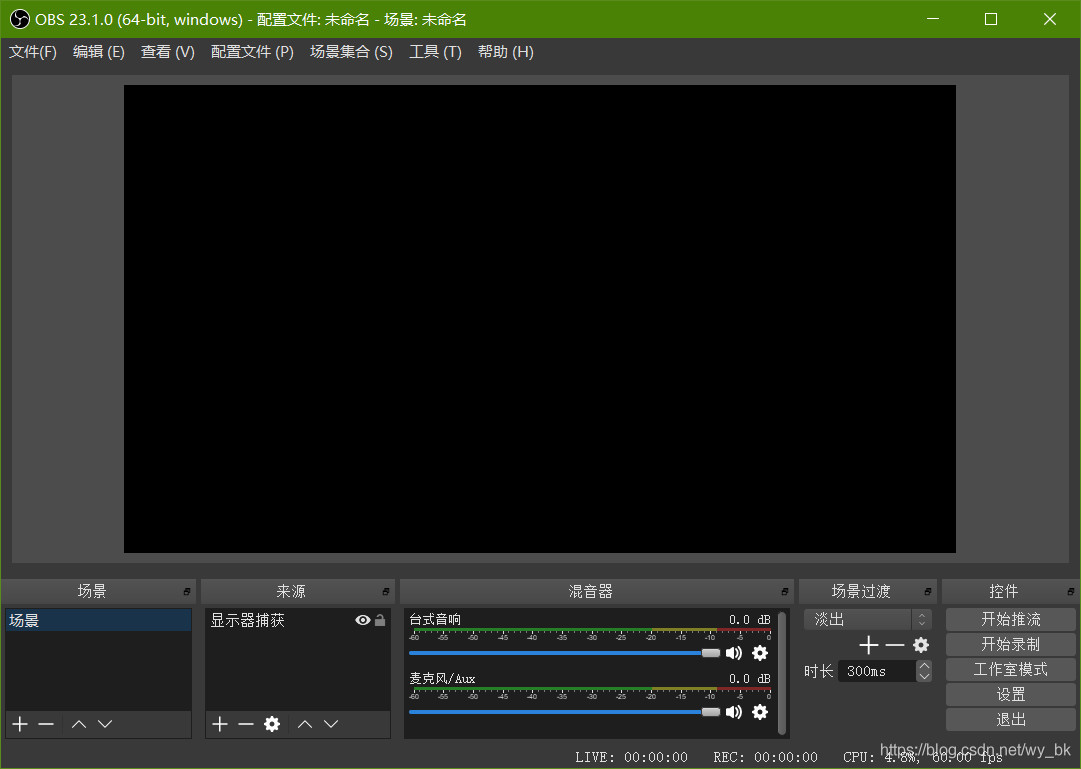The height and width of the screenshot is (769, 1081).
Task: Remove selected source with minus icon
Action: tap(246, 723)
